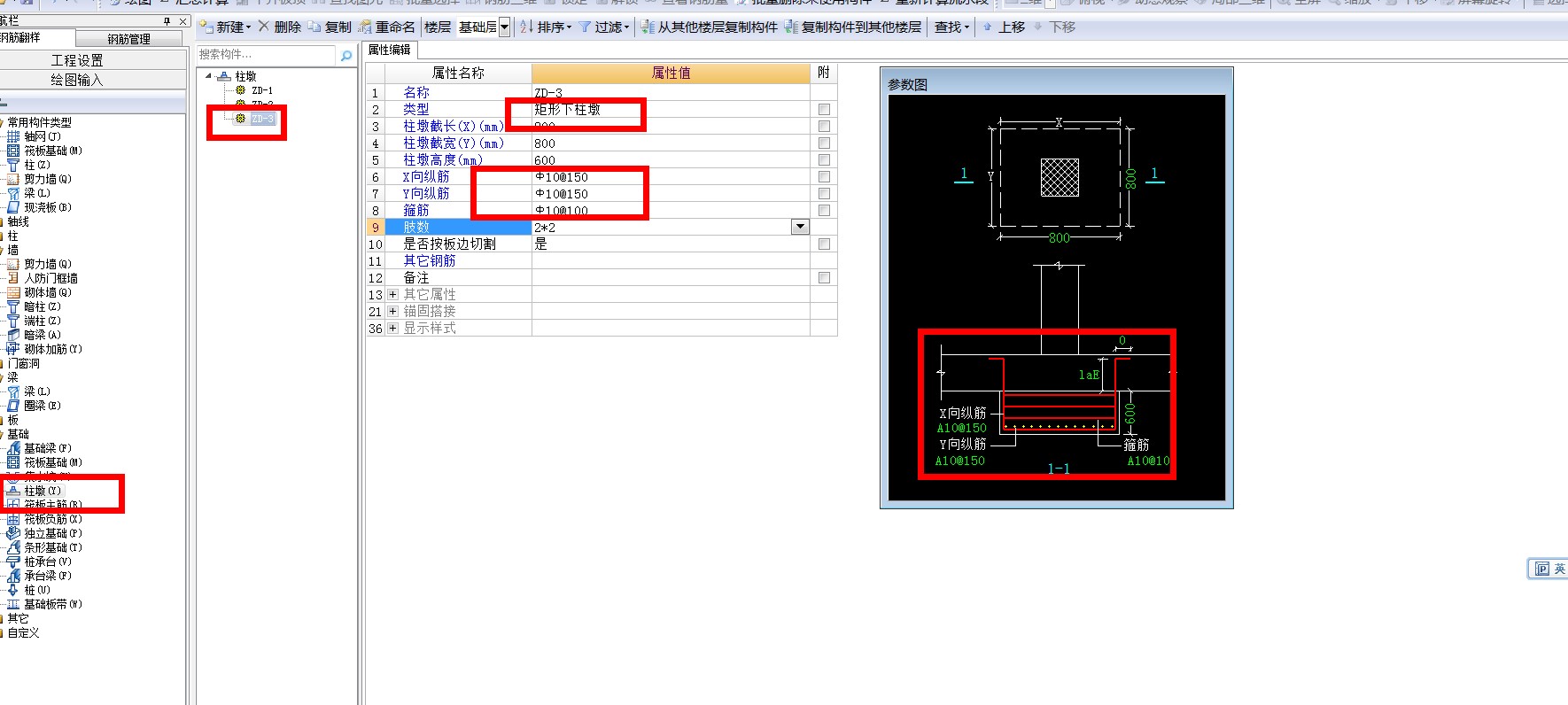This screenshot has width=1568, height=705.
Task: Collapse the 柱墩 component tree node
Action: [x=209, y=76]
